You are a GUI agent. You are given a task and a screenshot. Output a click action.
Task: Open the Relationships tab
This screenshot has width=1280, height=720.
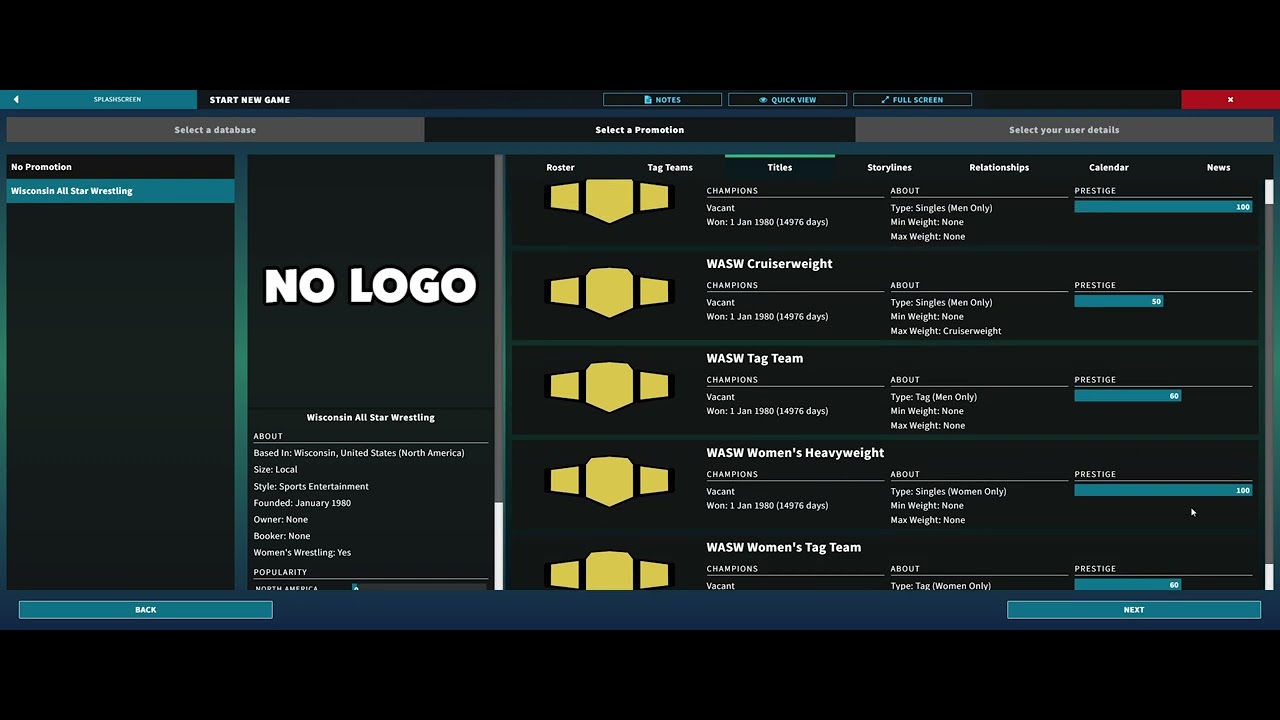(x=999, y=168)
